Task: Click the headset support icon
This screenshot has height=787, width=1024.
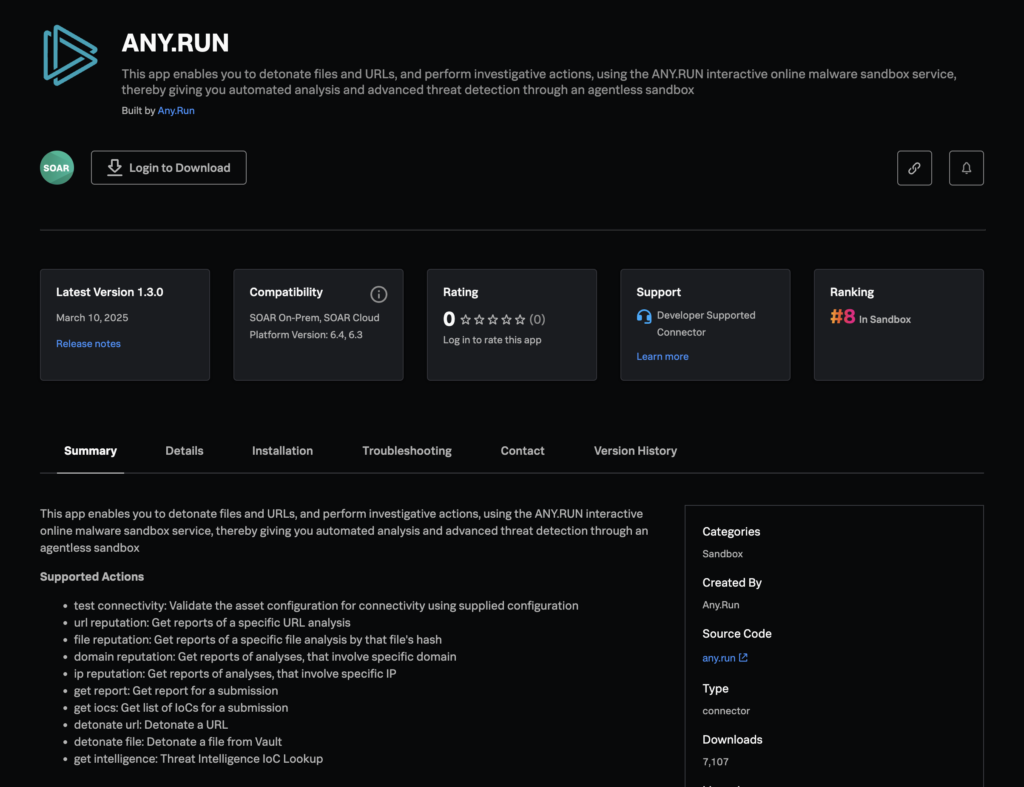Action: pyautogui.click(x=644, y=316)
